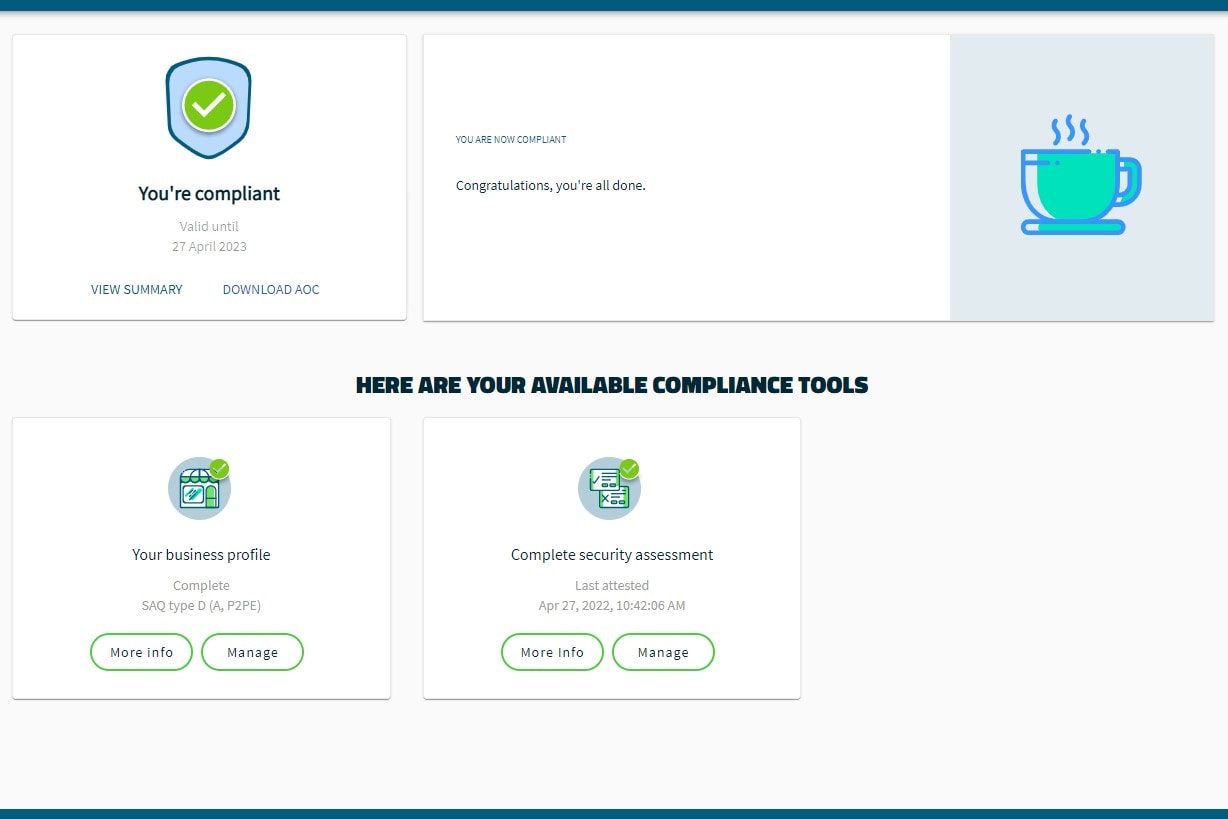Click green check badge on storefront icon
This screenshot has width=1228, height=819.
[219, 469]
